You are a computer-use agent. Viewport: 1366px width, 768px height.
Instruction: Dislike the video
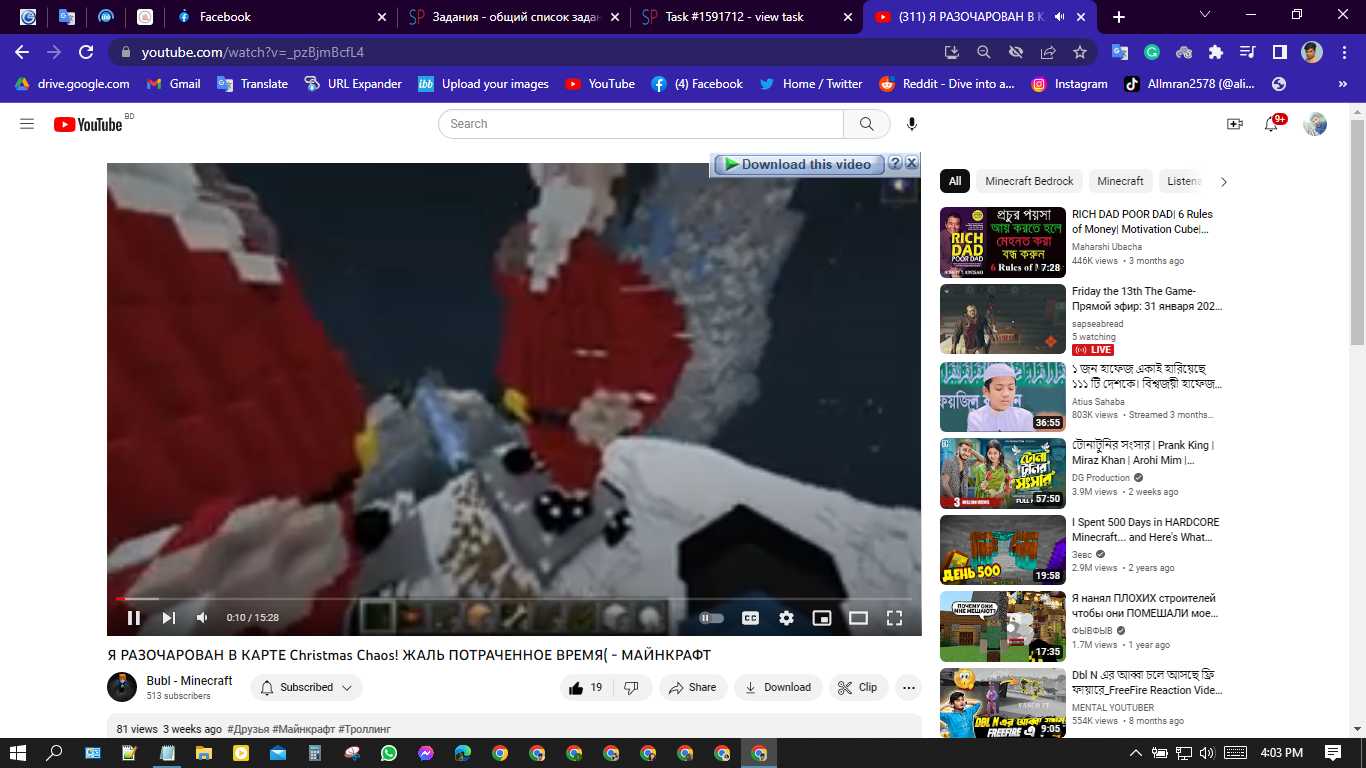[632, 687]
